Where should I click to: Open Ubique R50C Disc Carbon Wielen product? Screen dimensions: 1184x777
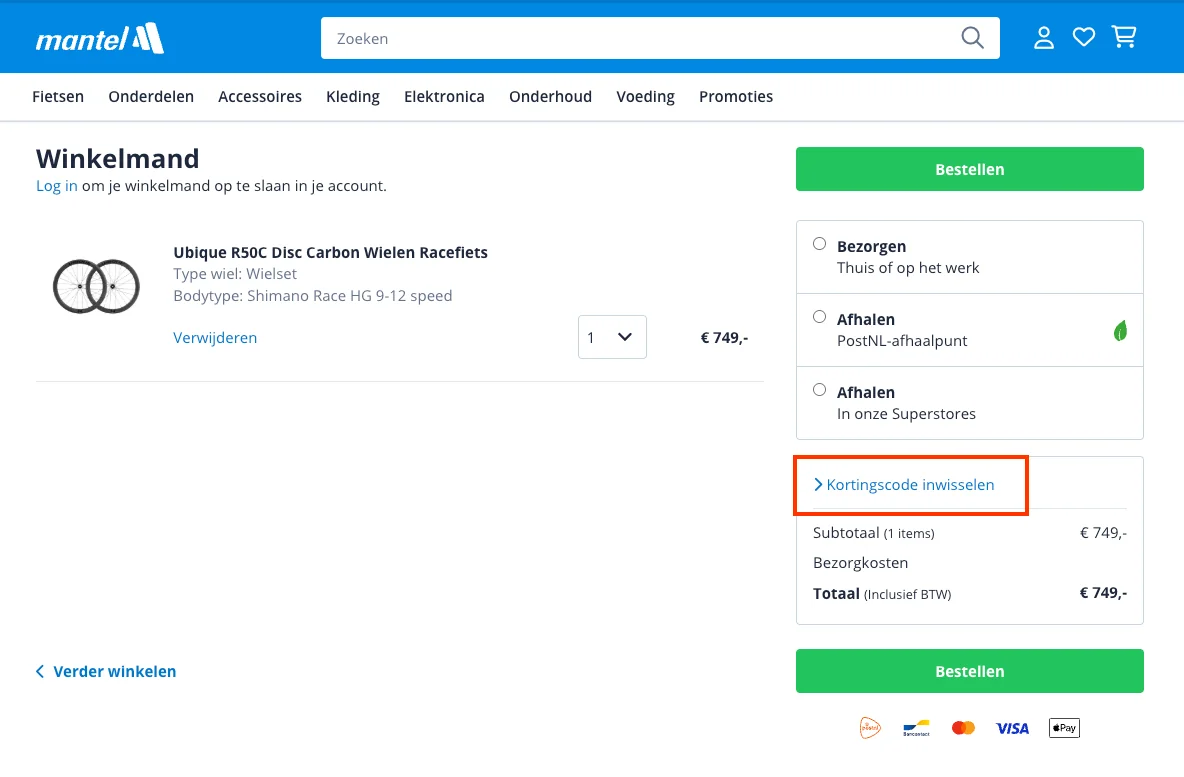(x=330, y=252)
